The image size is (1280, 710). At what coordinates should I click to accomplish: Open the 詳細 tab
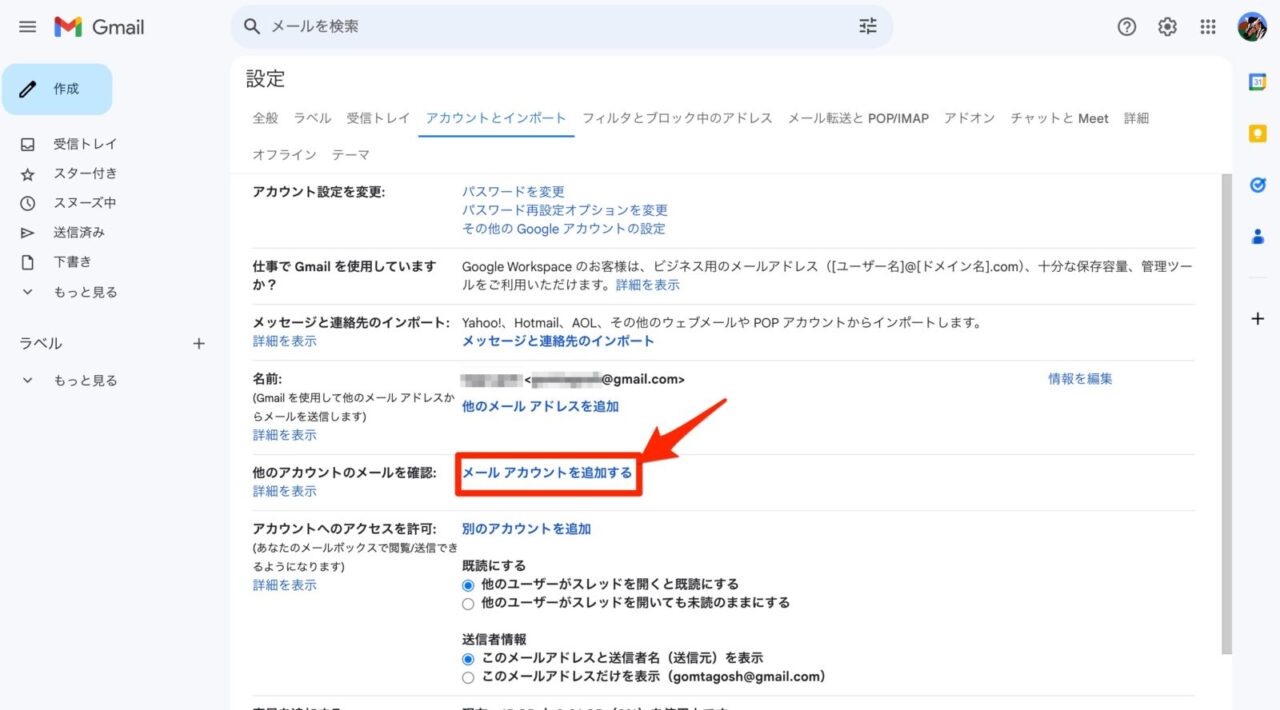coord(1136,118)
